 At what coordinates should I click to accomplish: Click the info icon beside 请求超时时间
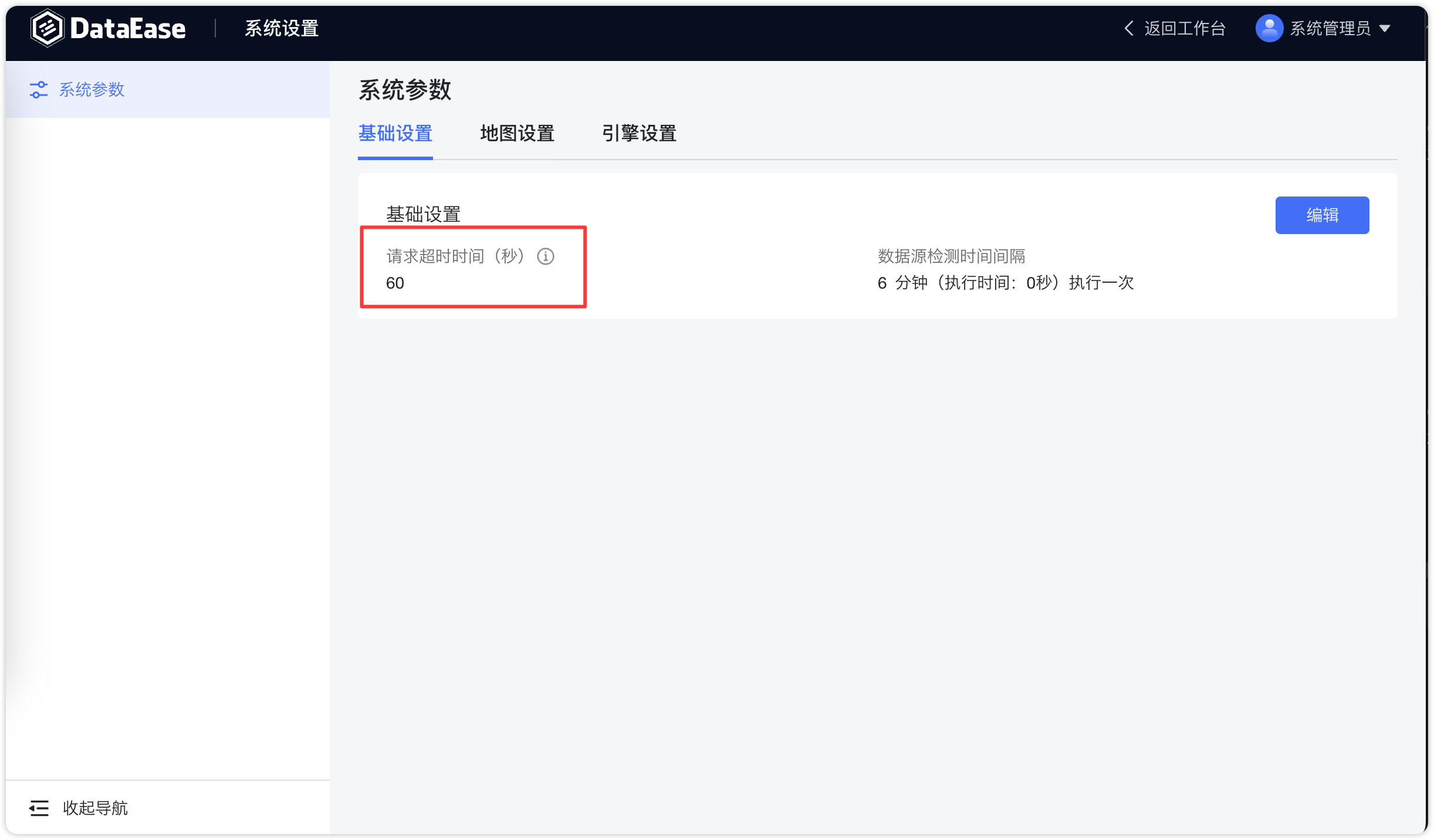545,256
